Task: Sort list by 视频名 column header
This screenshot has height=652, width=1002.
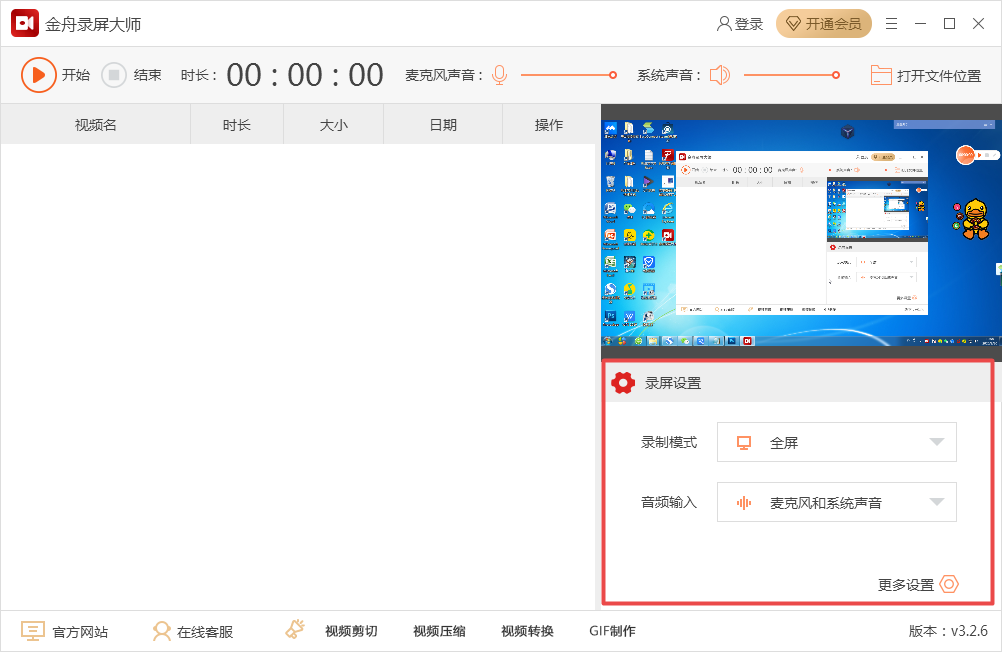Action: click(x=96, y=125)
